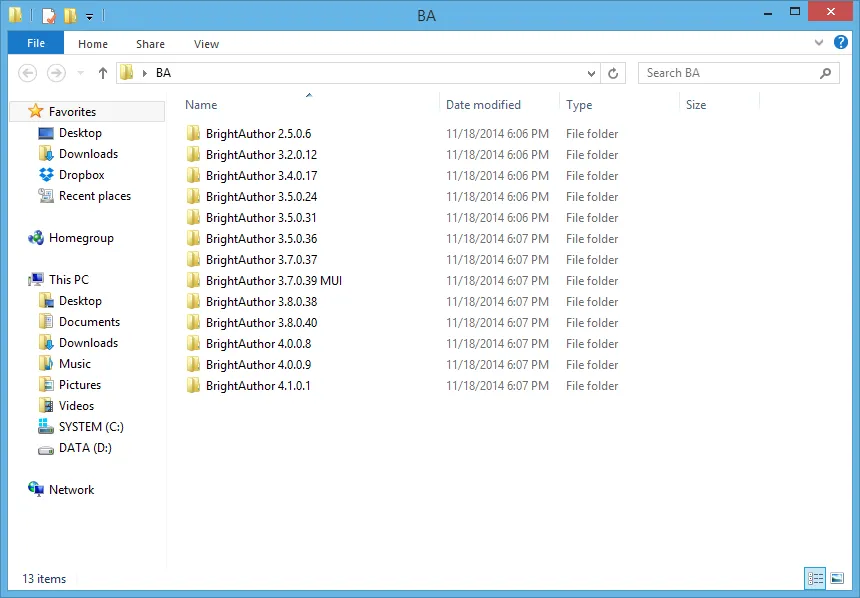The width and height of the screenshot is (860, 598).
Task: Open Downloads under Favorites
Action: 88,154
